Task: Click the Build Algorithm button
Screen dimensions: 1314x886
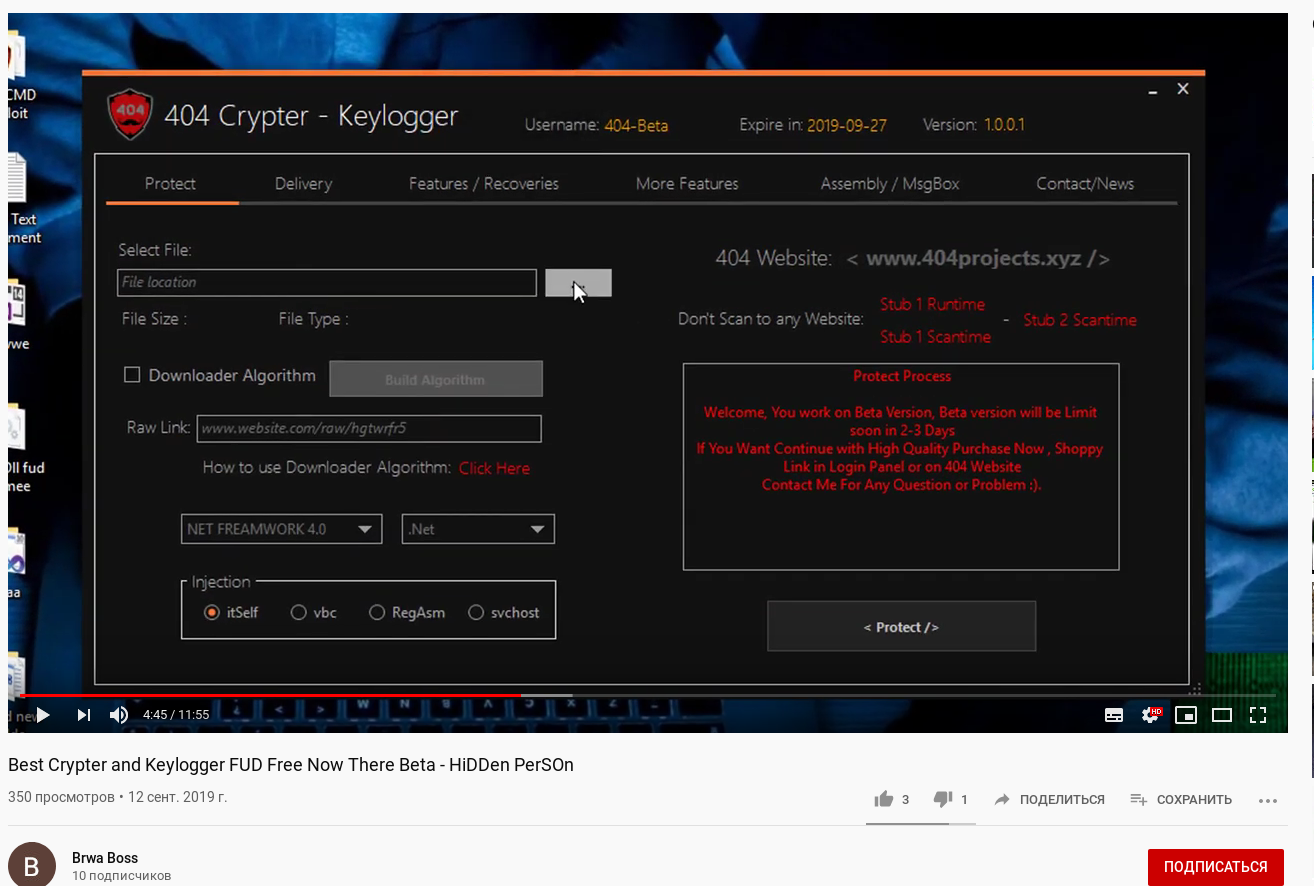Action: click(436, 379)
